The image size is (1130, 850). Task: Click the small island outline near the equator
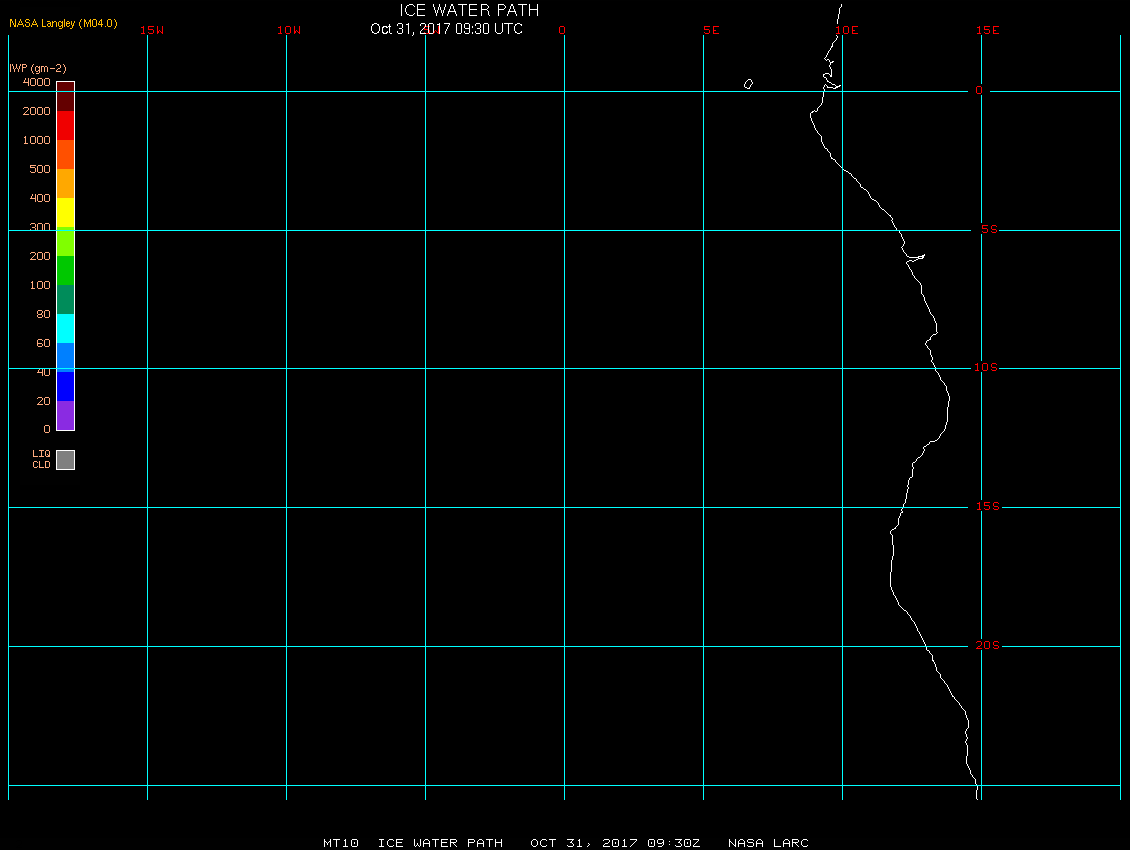pos(748,84)
